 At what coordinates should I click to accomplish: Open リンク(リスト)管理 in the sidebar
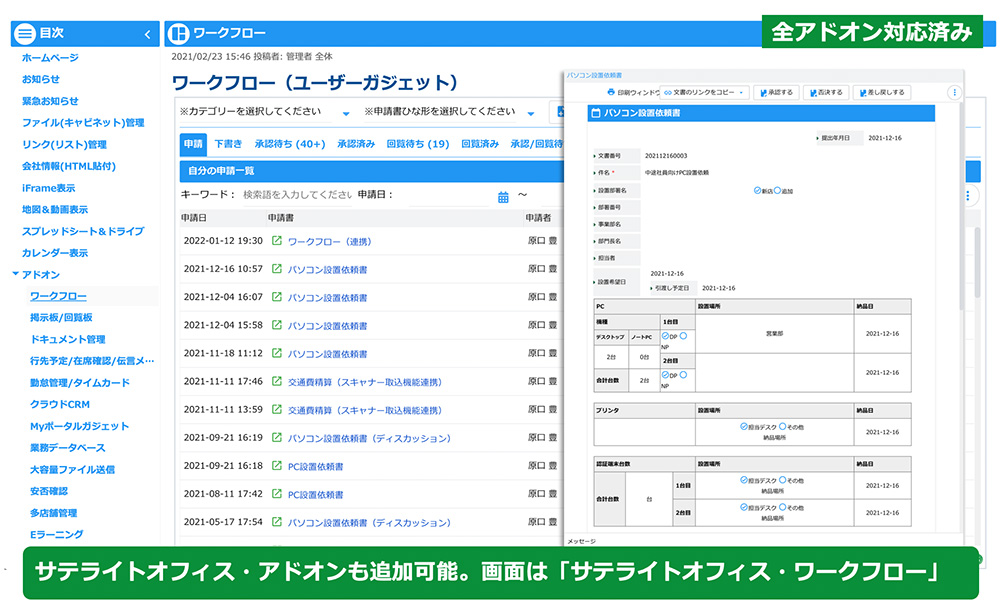[64, 144]
